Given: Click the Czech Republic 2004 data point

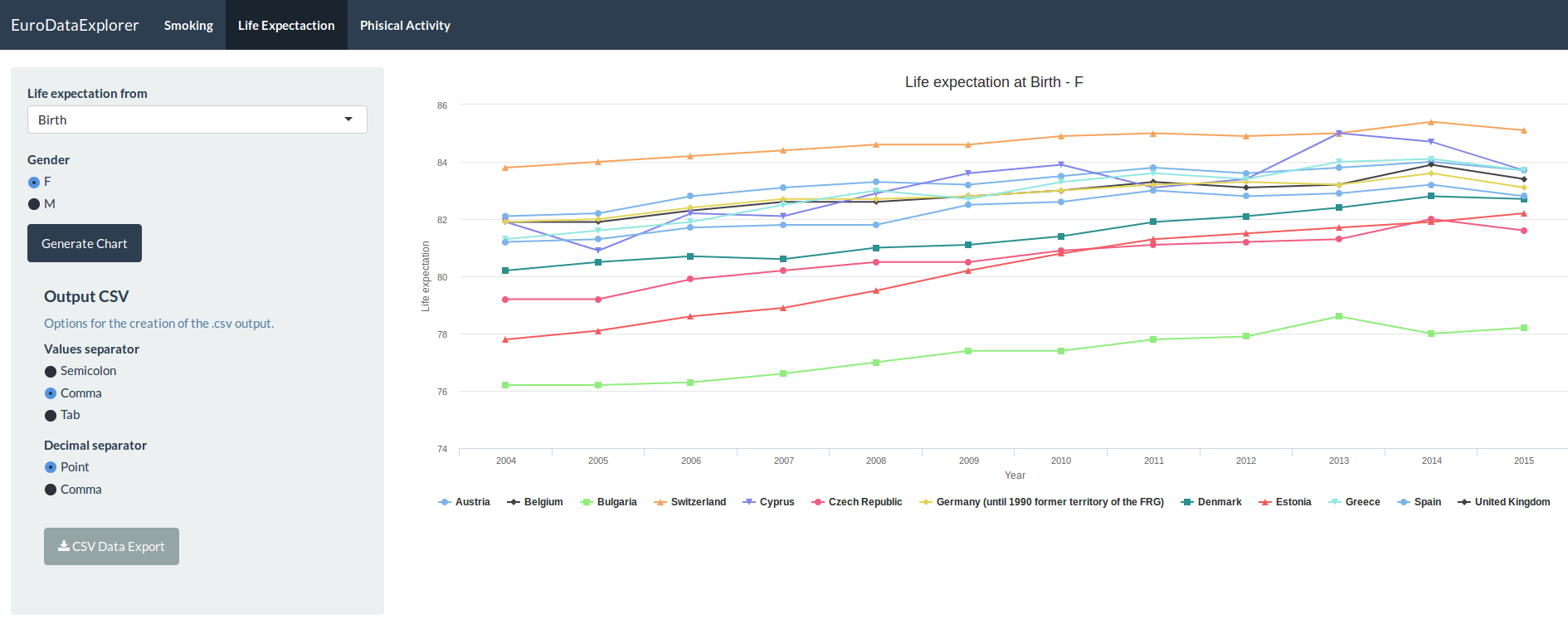Looking at the screenshot, I should [x=505, y=299].
